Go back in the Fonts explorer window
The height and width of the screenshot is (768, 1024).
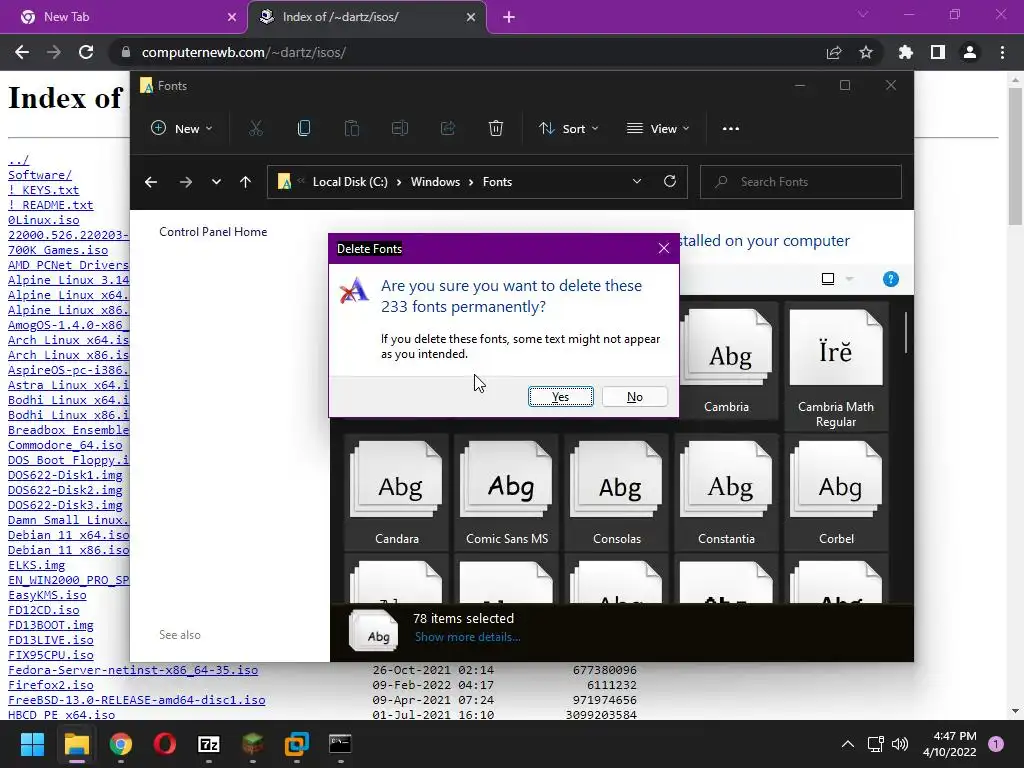(x=151, y=182)
